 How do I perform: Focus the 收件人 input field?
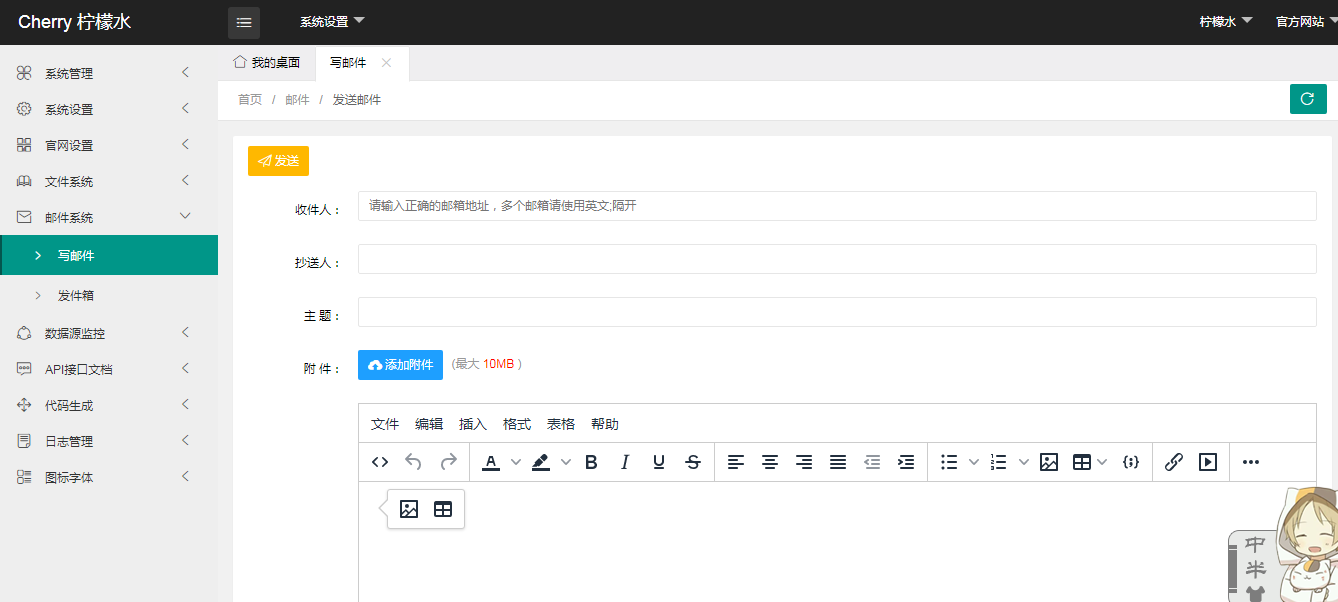click(837, 206)
